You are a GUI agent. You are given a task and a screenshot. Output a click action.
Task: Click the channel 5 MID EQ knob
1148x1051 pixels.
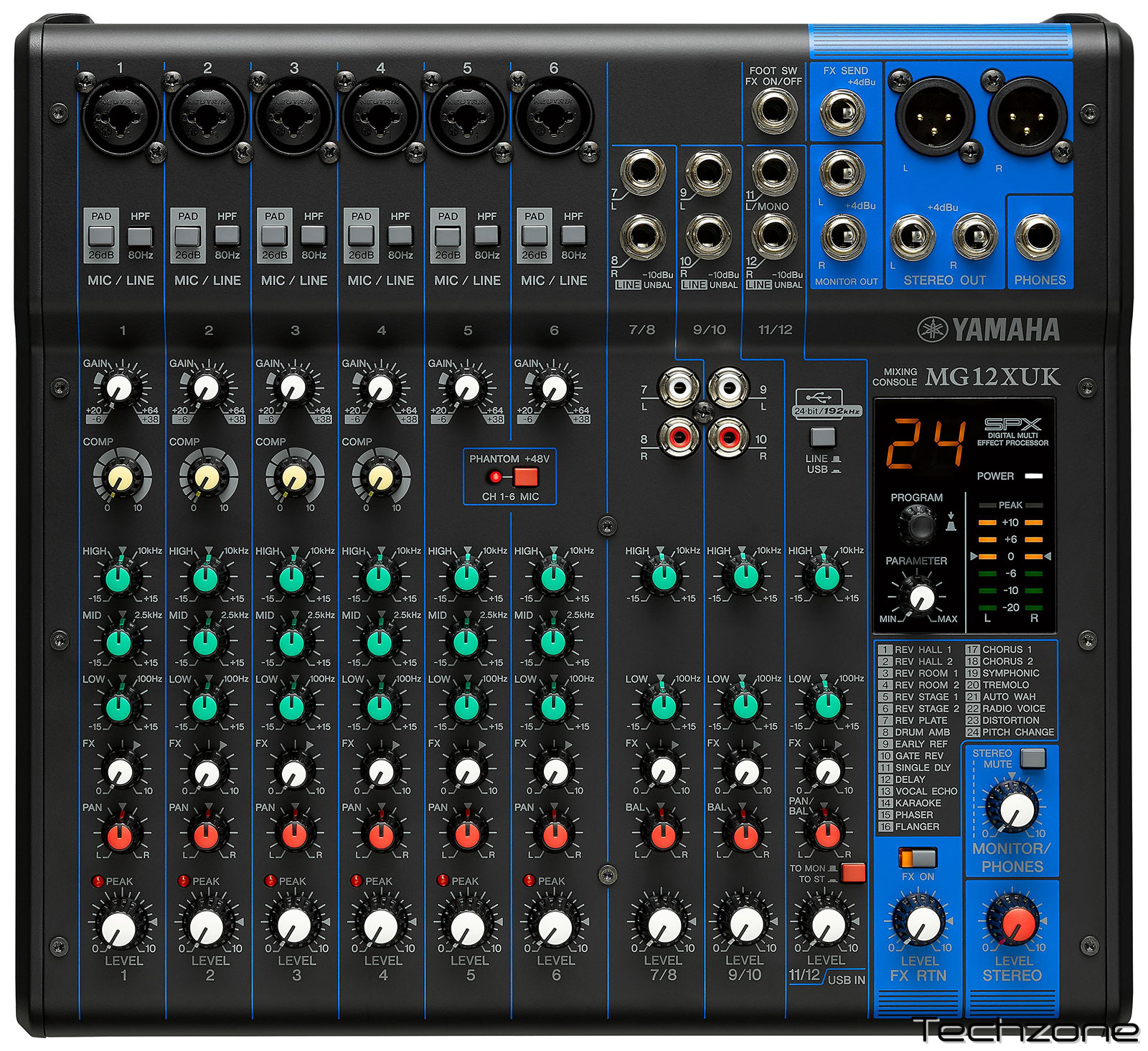(466, 642)
